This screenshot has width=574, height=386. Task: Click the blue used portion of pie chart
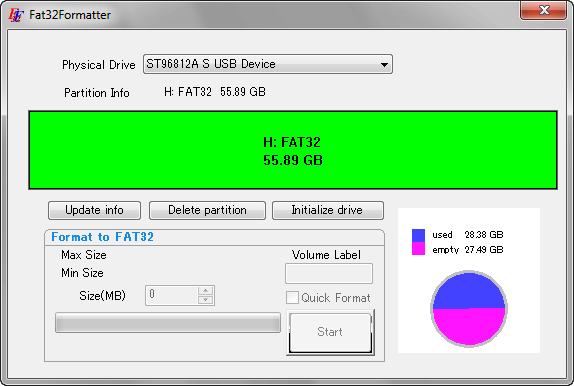469,291
